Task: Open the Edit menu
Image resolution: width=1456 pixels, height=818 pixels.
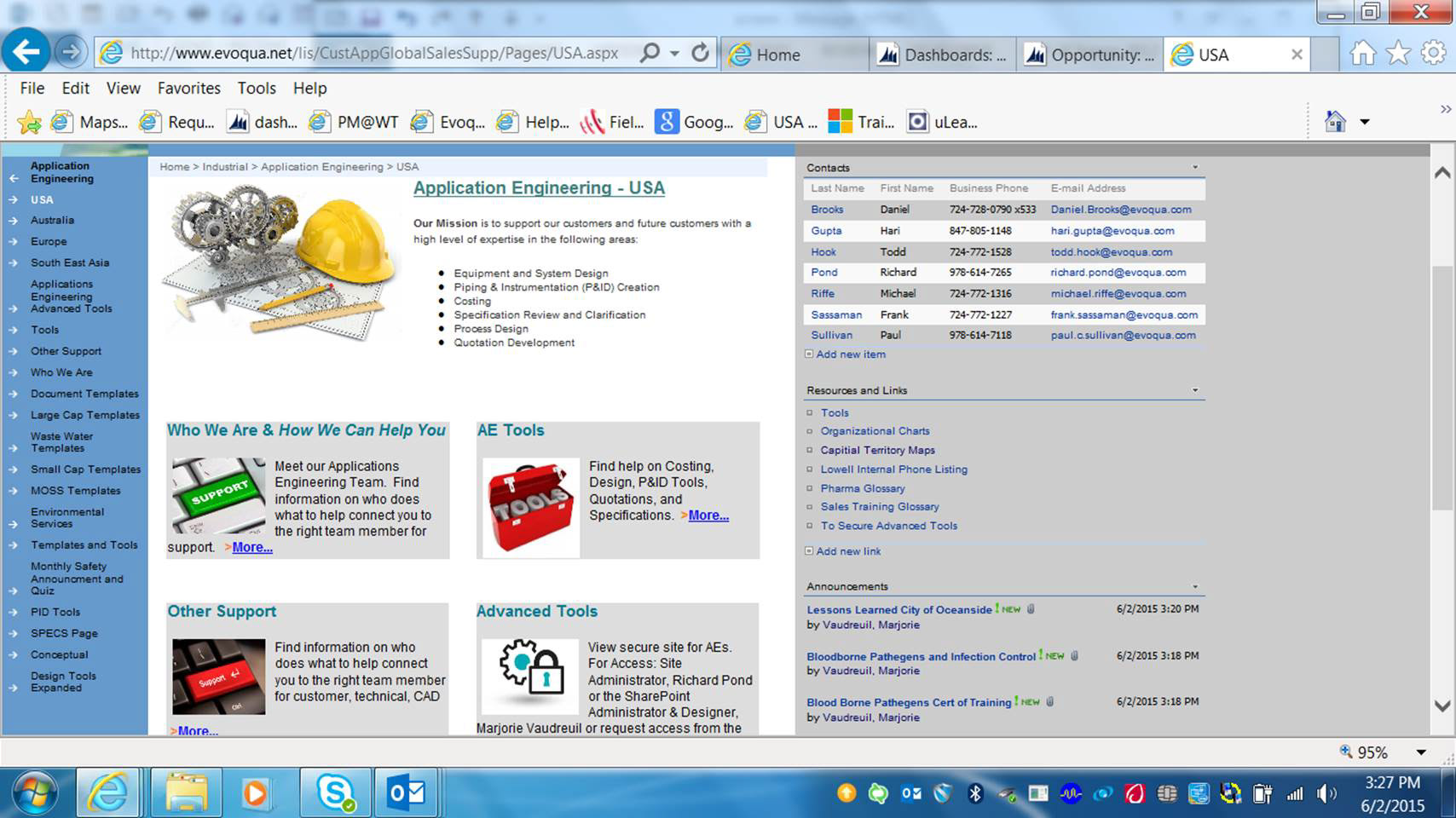Action: [75, 88]
